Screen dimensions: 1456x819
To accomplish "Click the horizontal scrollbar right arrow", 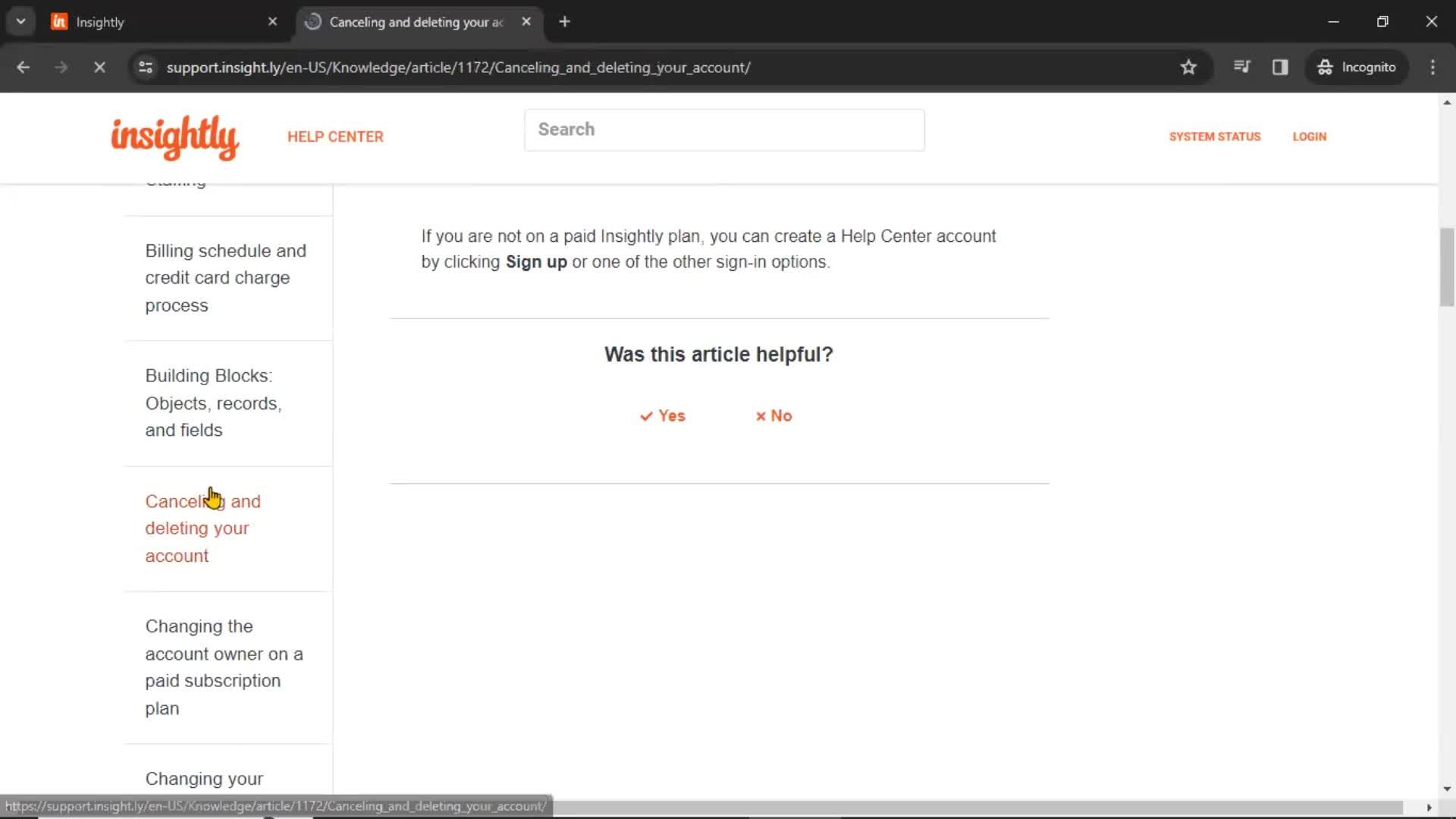I will [1429, 808].
